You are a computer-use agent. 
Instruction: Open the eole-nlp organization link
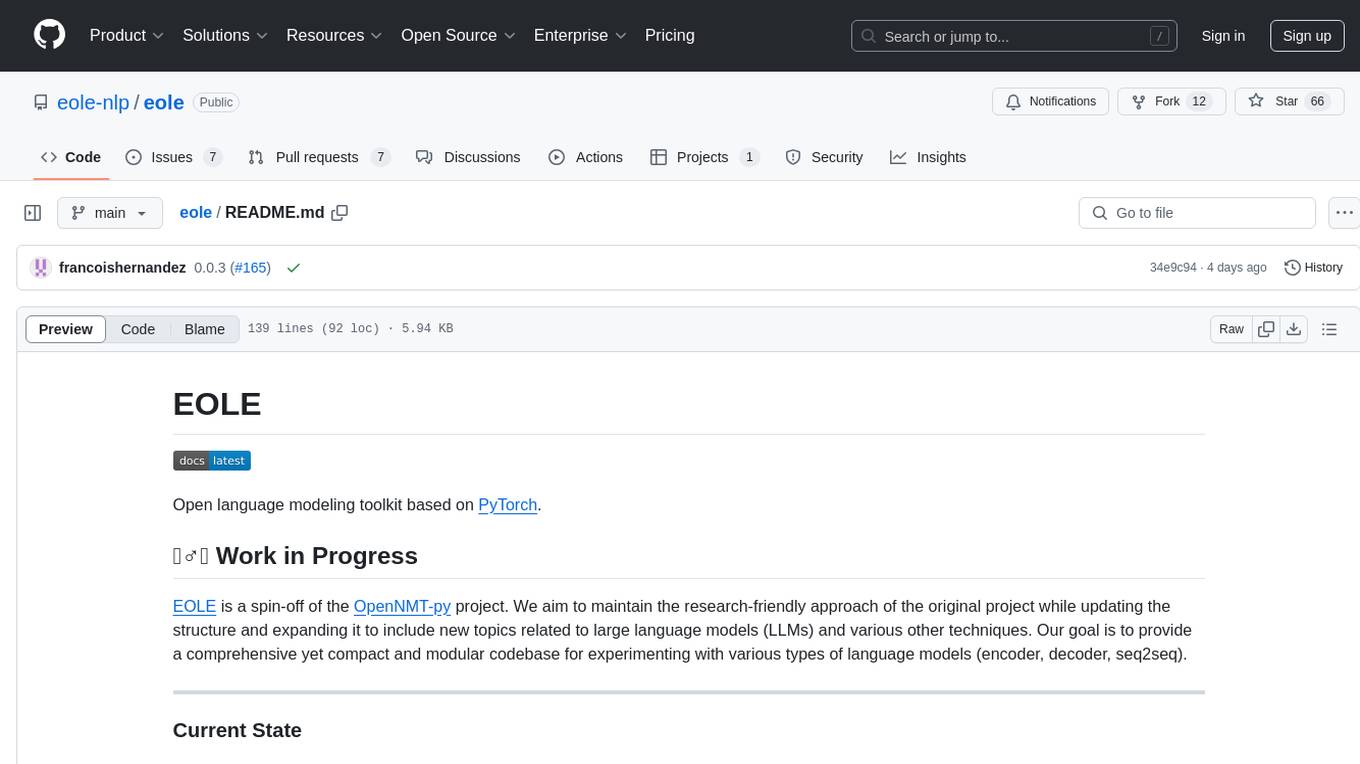93,102
